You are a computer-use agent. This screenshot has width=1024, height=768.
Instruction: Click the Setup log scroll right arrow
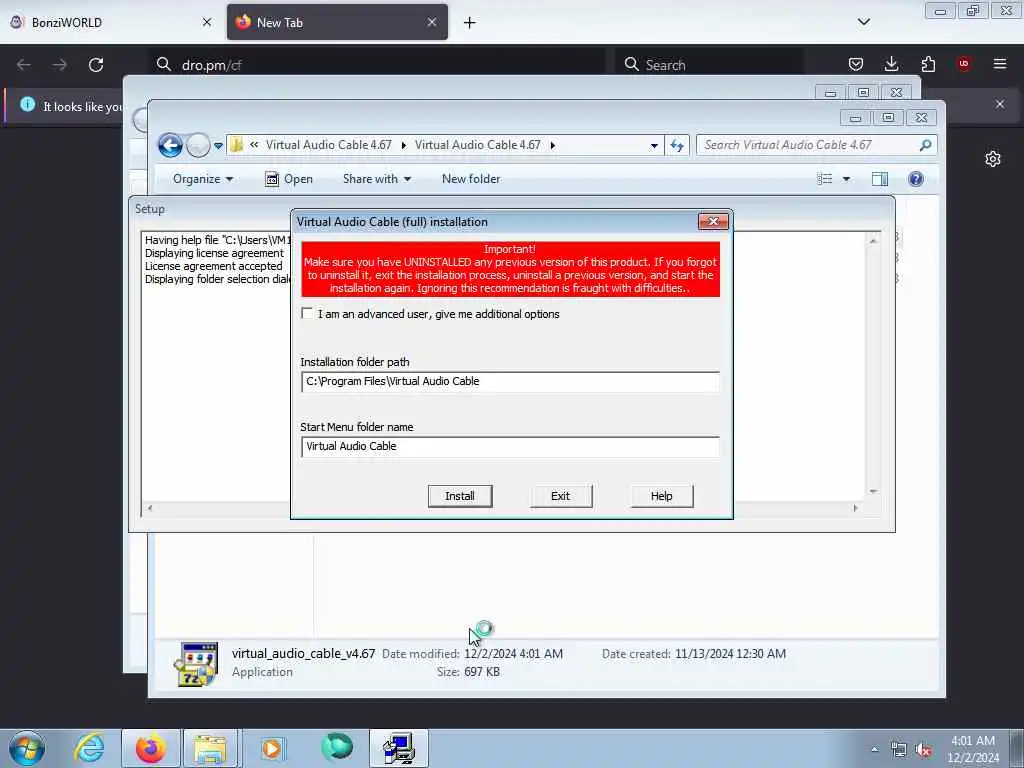(x=856, y=508)
